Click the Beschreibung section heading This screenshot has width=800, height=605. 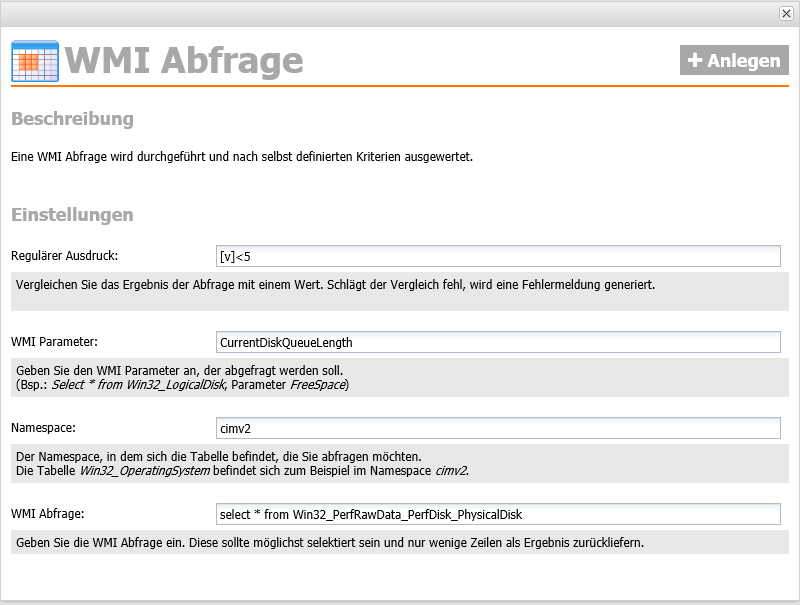pos(72,119)
